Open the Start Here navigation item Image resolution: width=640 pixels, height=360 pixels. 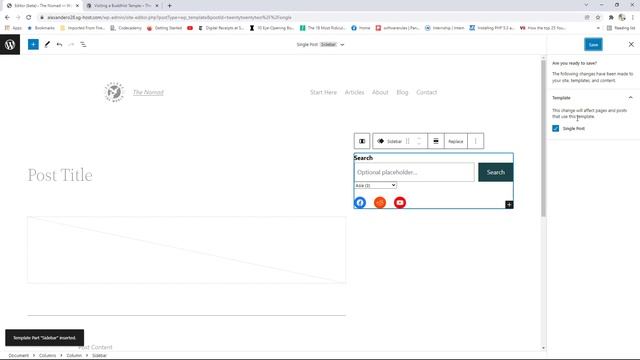coord(323,92)
